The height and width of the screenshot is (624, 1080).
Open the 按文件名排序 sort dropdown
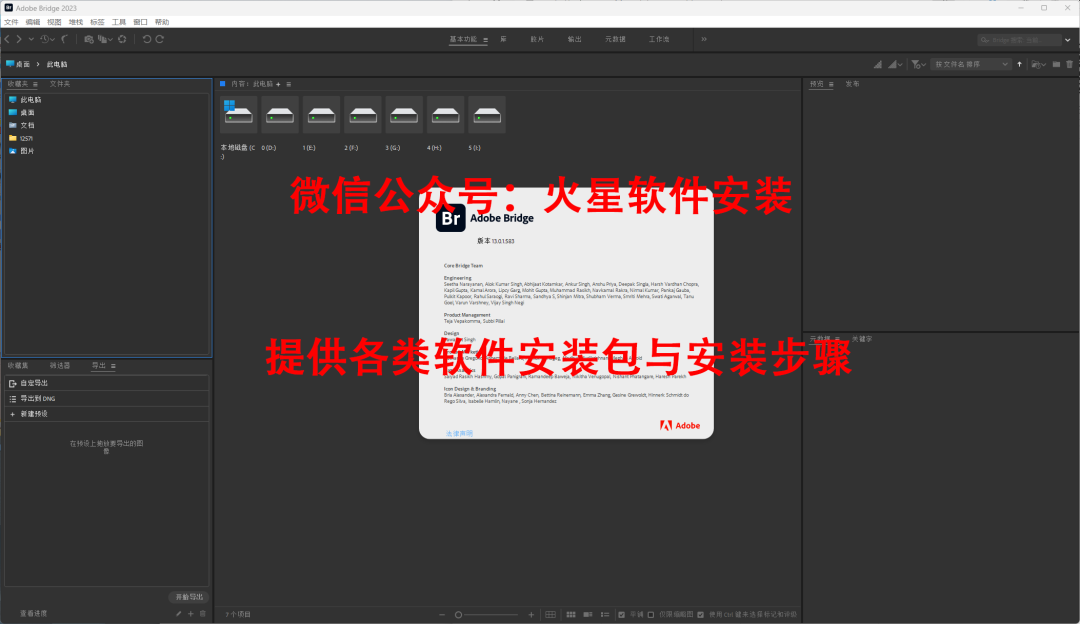(x=971, y=64)
